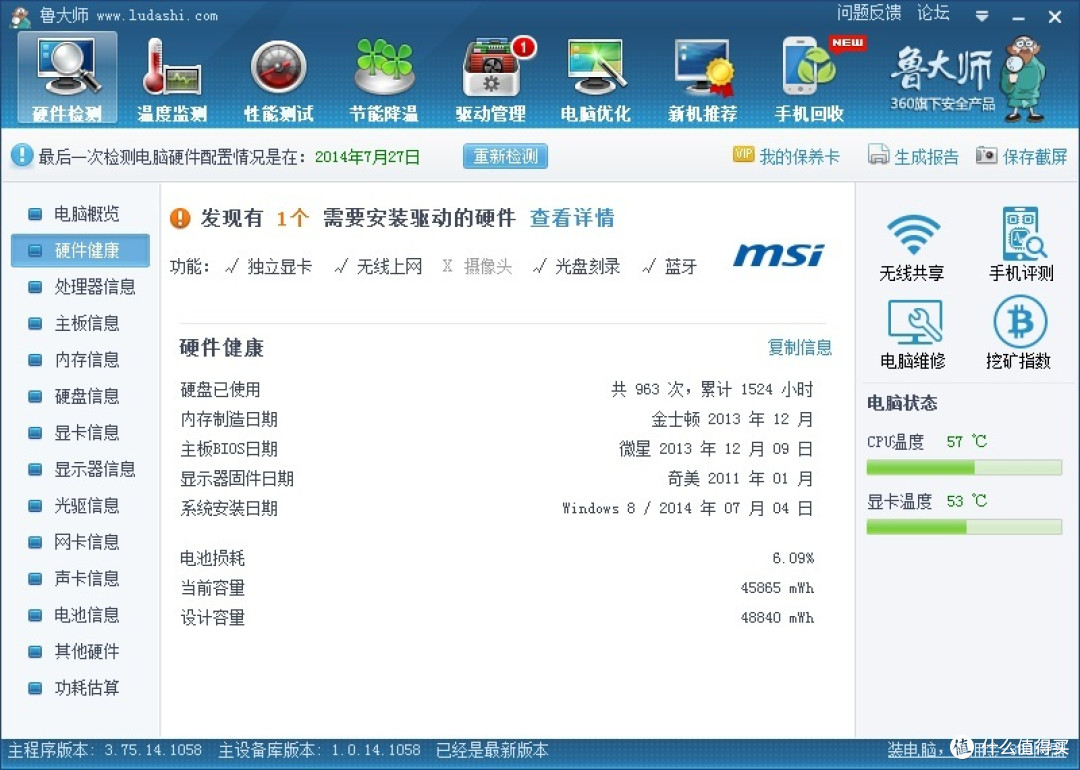
Task: Click detection date 2014年7月27日
Action: [x=367, y=157]
